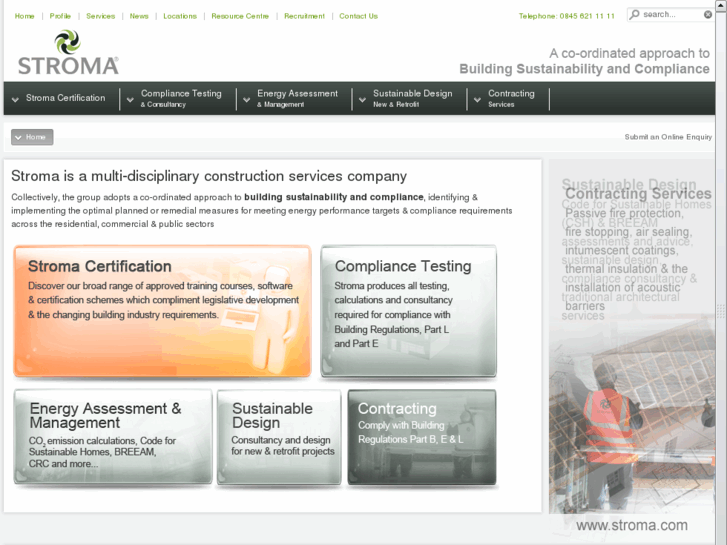
Task: Click the Stroma swirl logo
Action: pyautogui.click(x=68, y=52)
